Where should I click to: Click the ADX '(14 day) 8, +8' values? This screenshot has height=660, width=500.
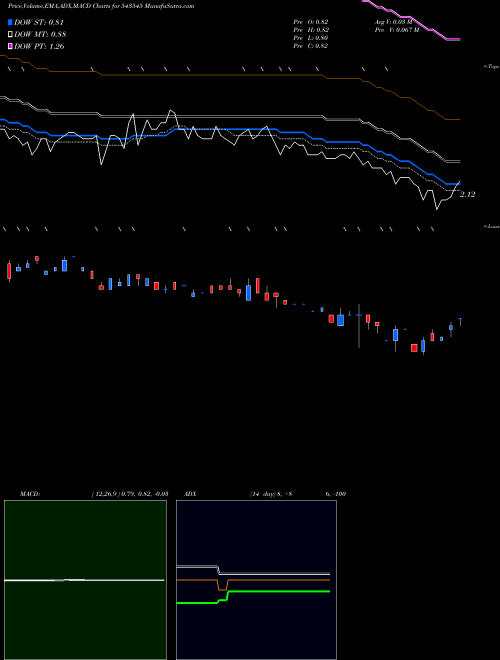tap(271, 494)
